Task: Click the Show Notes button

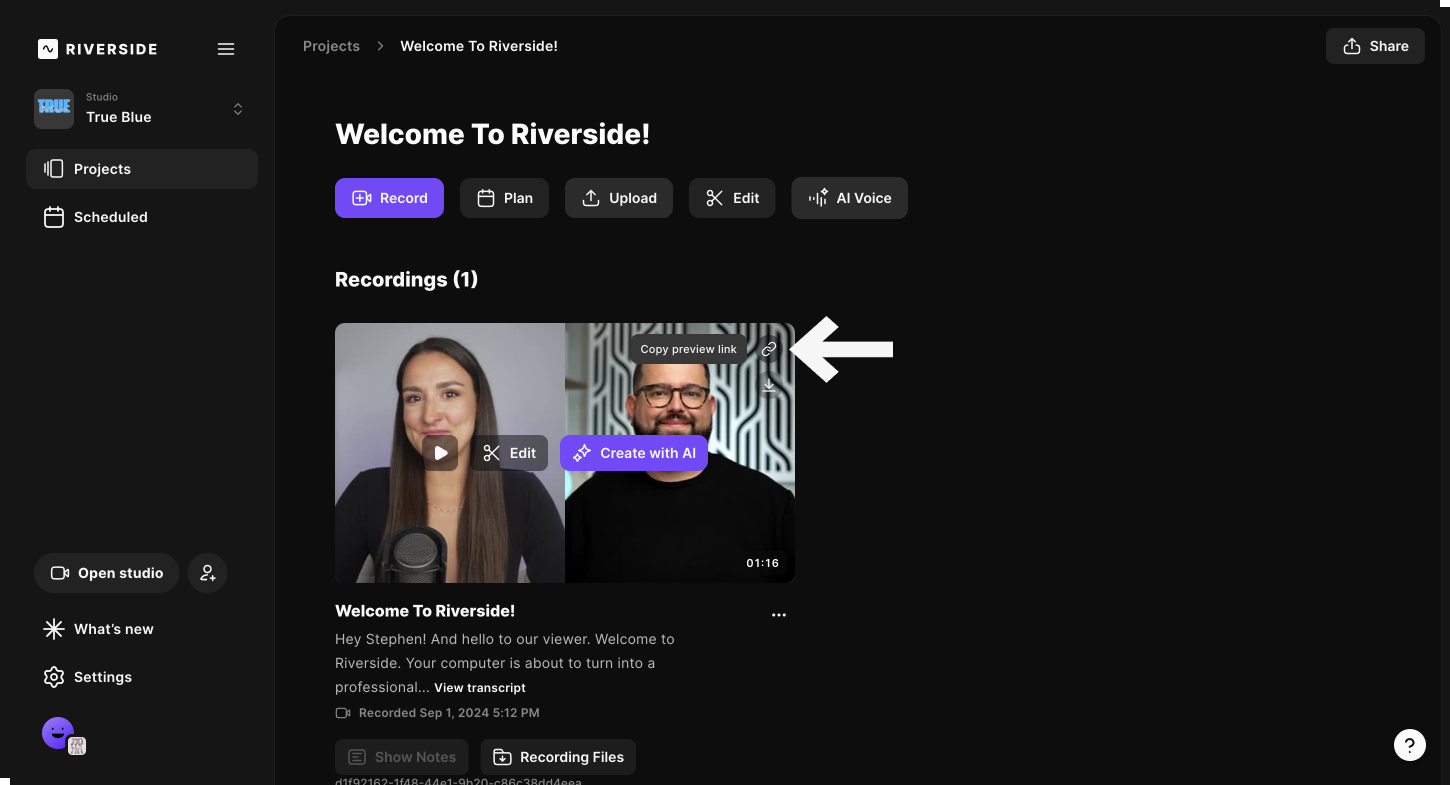Action: 401,757
